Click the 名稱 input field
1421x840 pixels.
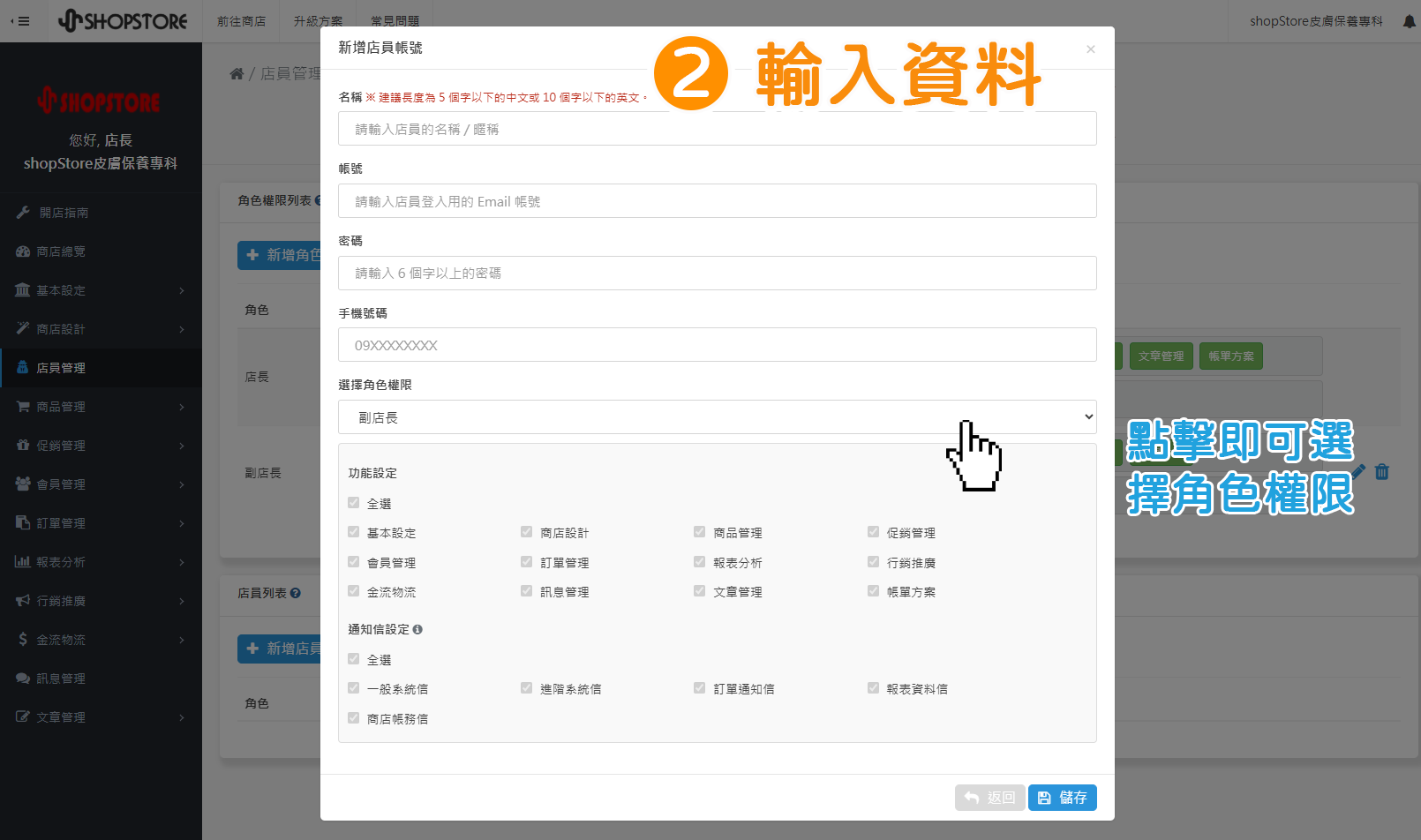(718, 129)
